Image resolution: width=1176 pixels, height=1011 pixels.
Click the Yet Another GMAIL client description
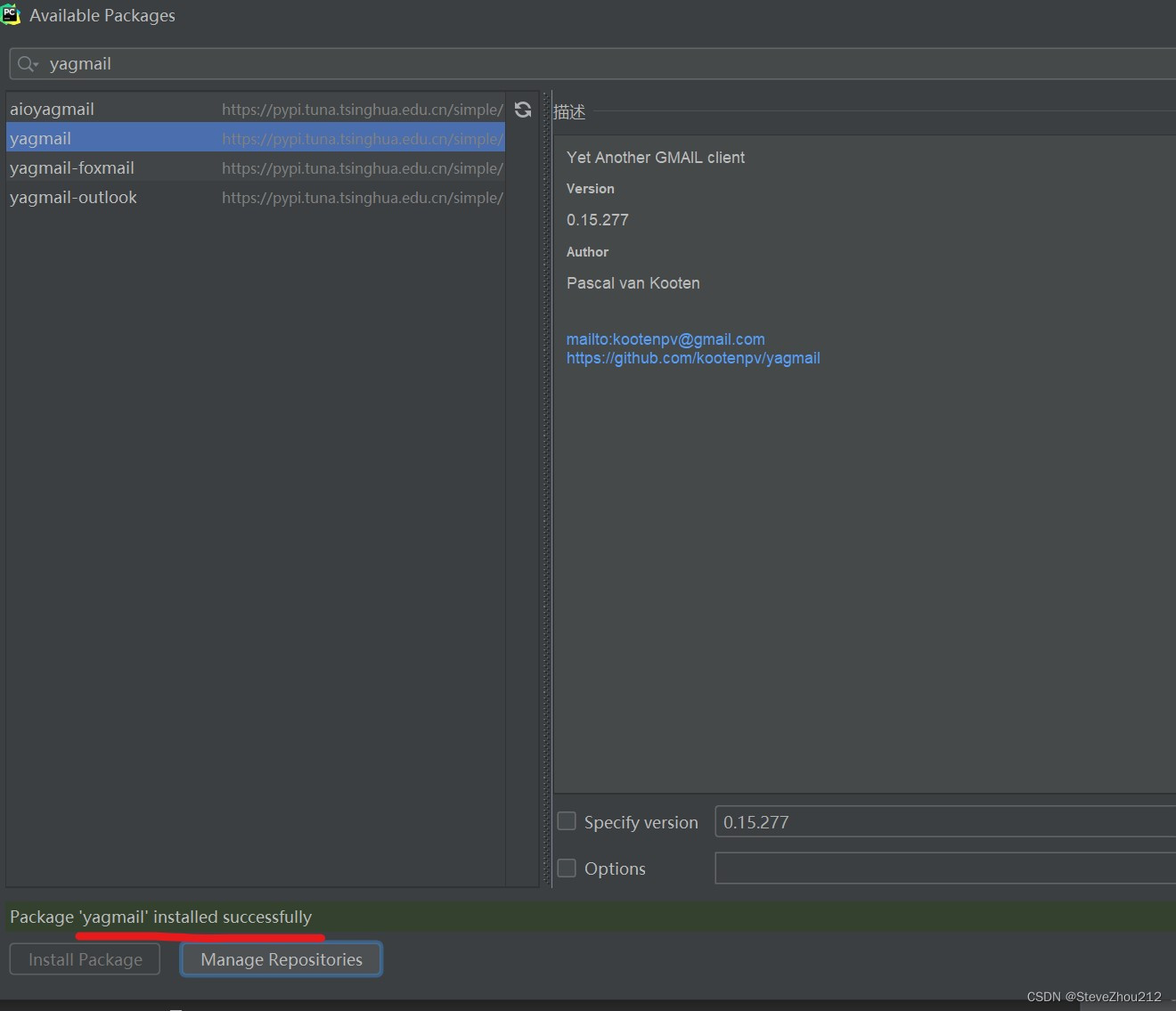[656, 158]
